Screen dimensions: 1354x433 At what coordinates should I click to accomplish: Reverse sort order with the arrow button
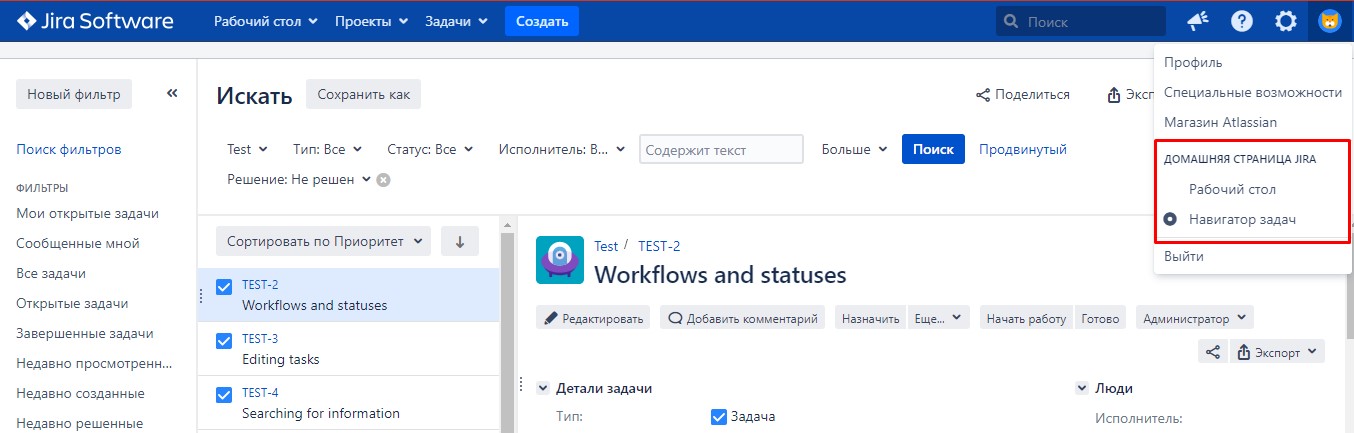click(460, 241)
